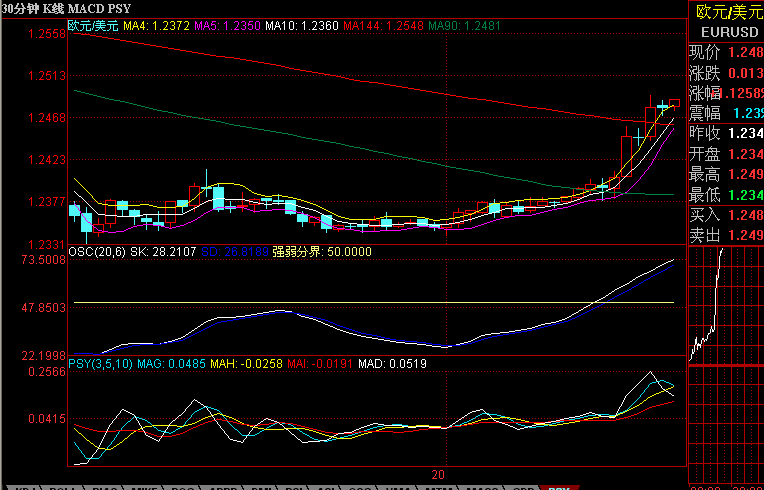Click the 1.2558 price axis label
Screen dimensions: 764x490
click(47, 34)
